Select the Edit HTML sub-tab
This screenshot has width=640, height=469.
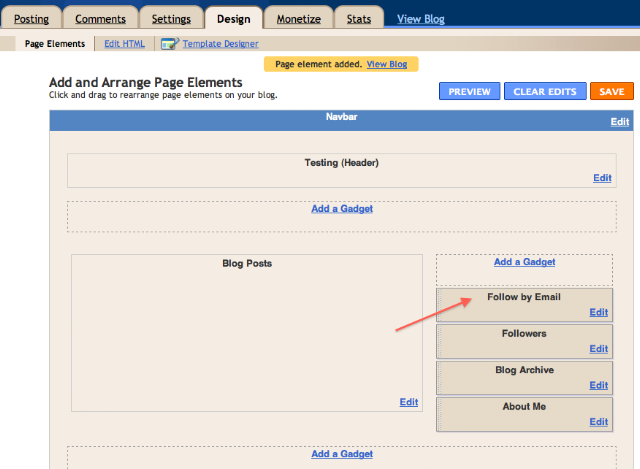pyautogui.click(x=124, y=44)
